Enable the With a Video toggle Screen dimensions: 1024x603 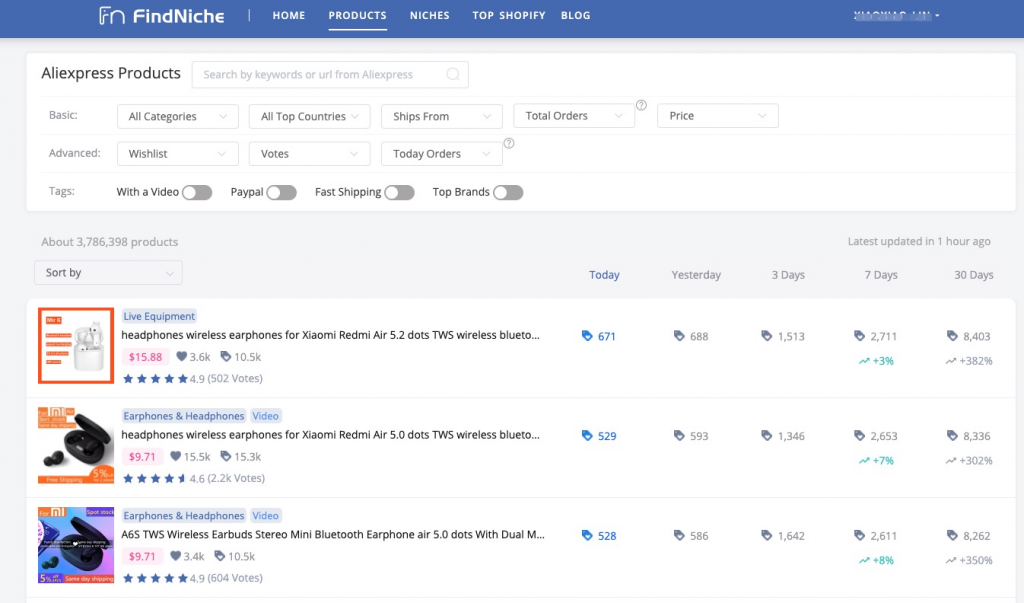[x=197, y=192]
